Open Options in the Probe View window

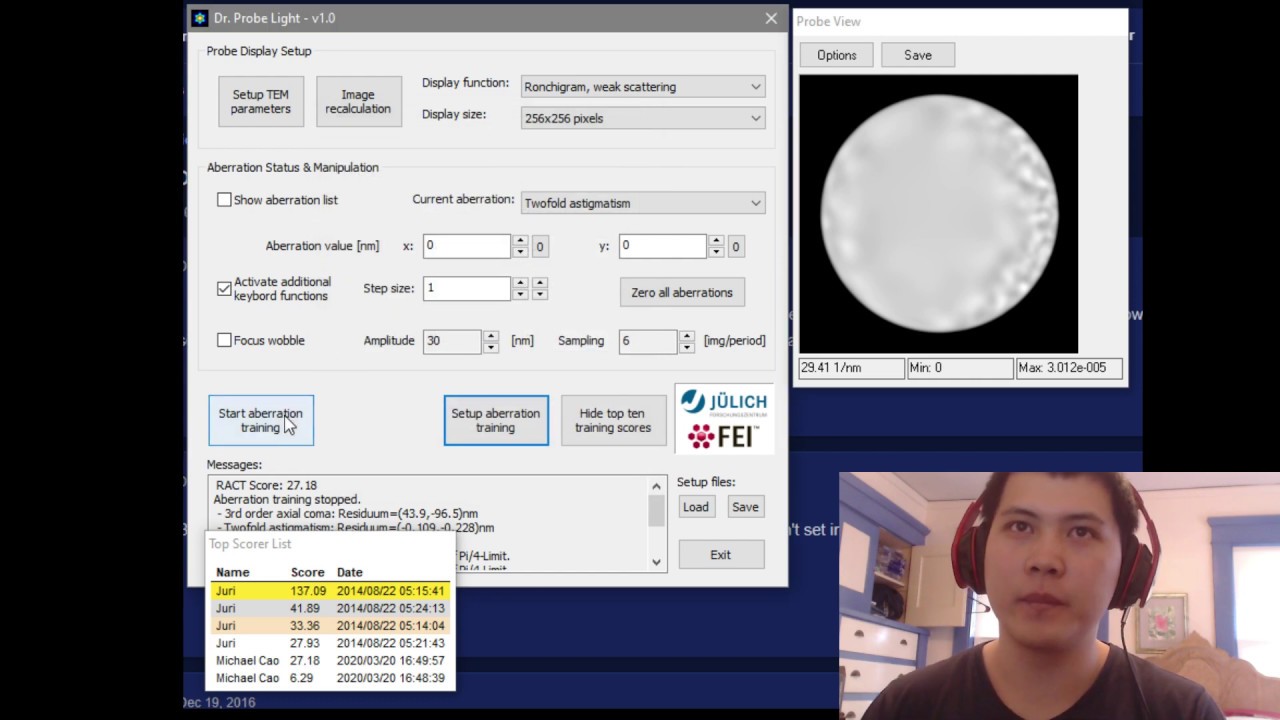click(x=837, y=55)
